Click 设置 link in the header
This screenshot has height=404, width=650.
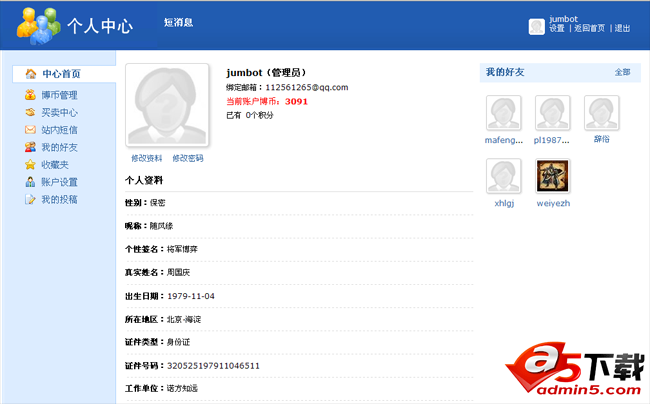[557, 28]
